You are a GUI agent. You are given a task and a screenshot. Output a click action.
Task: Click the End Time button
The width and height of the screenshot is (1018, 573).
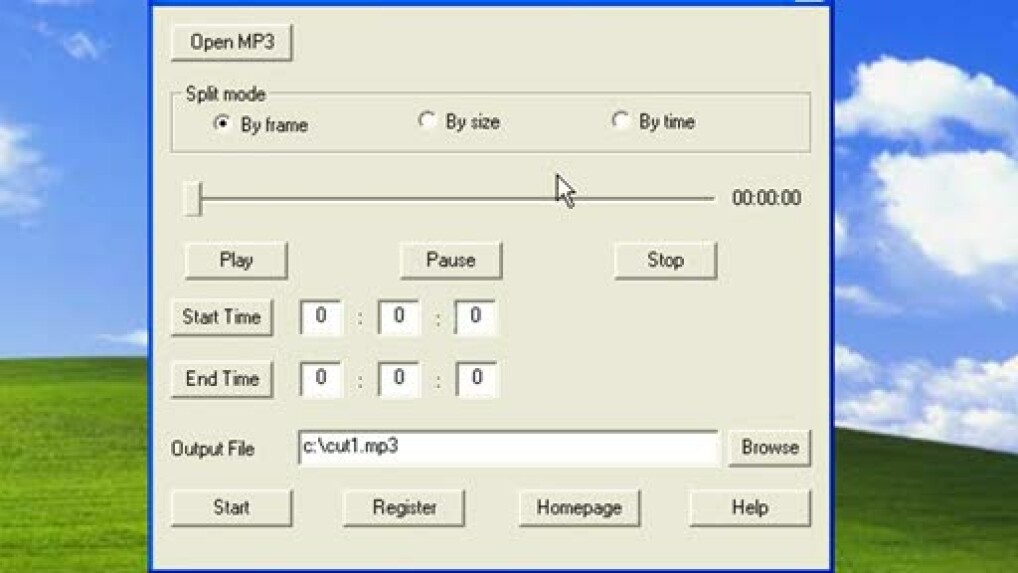click(x=221, y=379)
